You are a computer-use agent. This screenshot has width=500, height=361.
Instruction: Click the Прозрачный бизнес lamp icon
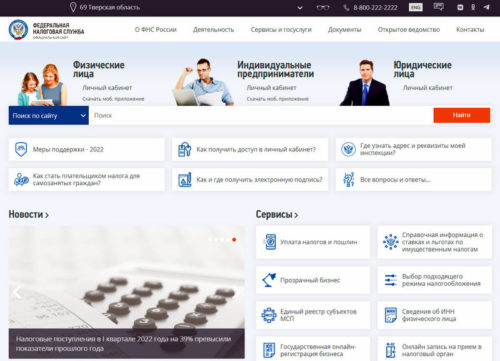(x=269, y=280)
